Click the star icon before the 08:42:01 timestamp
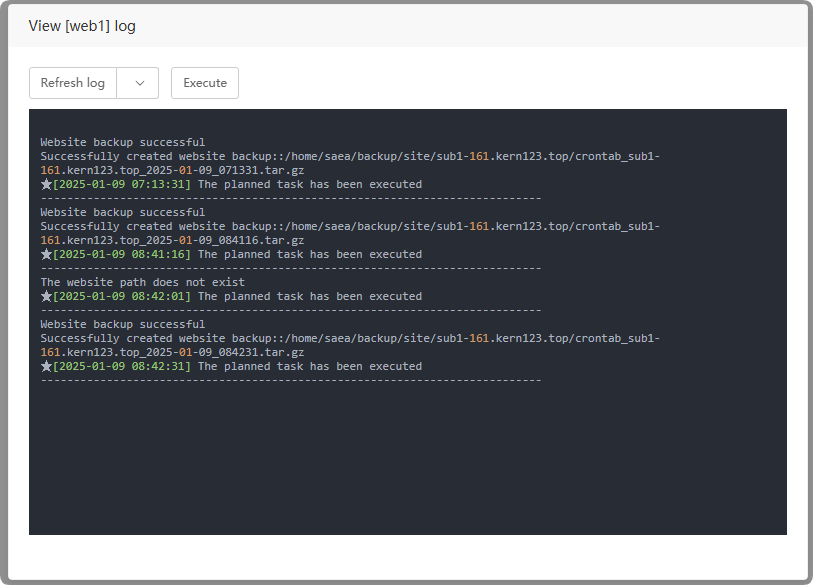 [46, 296]
